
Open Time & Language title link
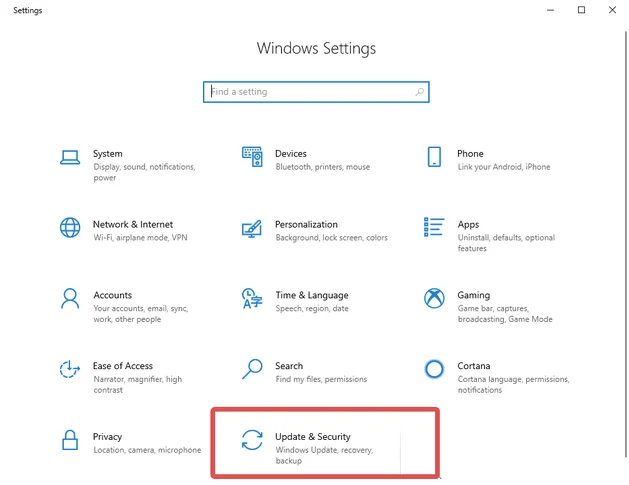[x=312, y=295]
